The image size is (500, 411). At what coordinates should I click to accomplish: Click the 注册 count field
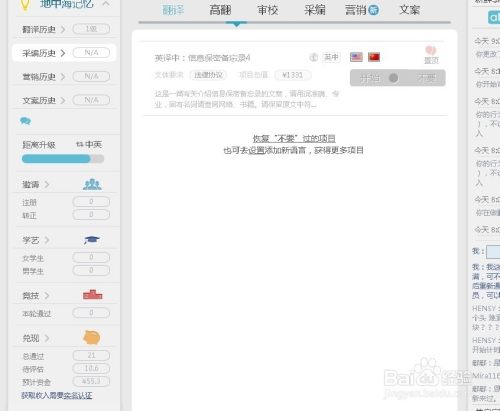[x=91, y=202]
